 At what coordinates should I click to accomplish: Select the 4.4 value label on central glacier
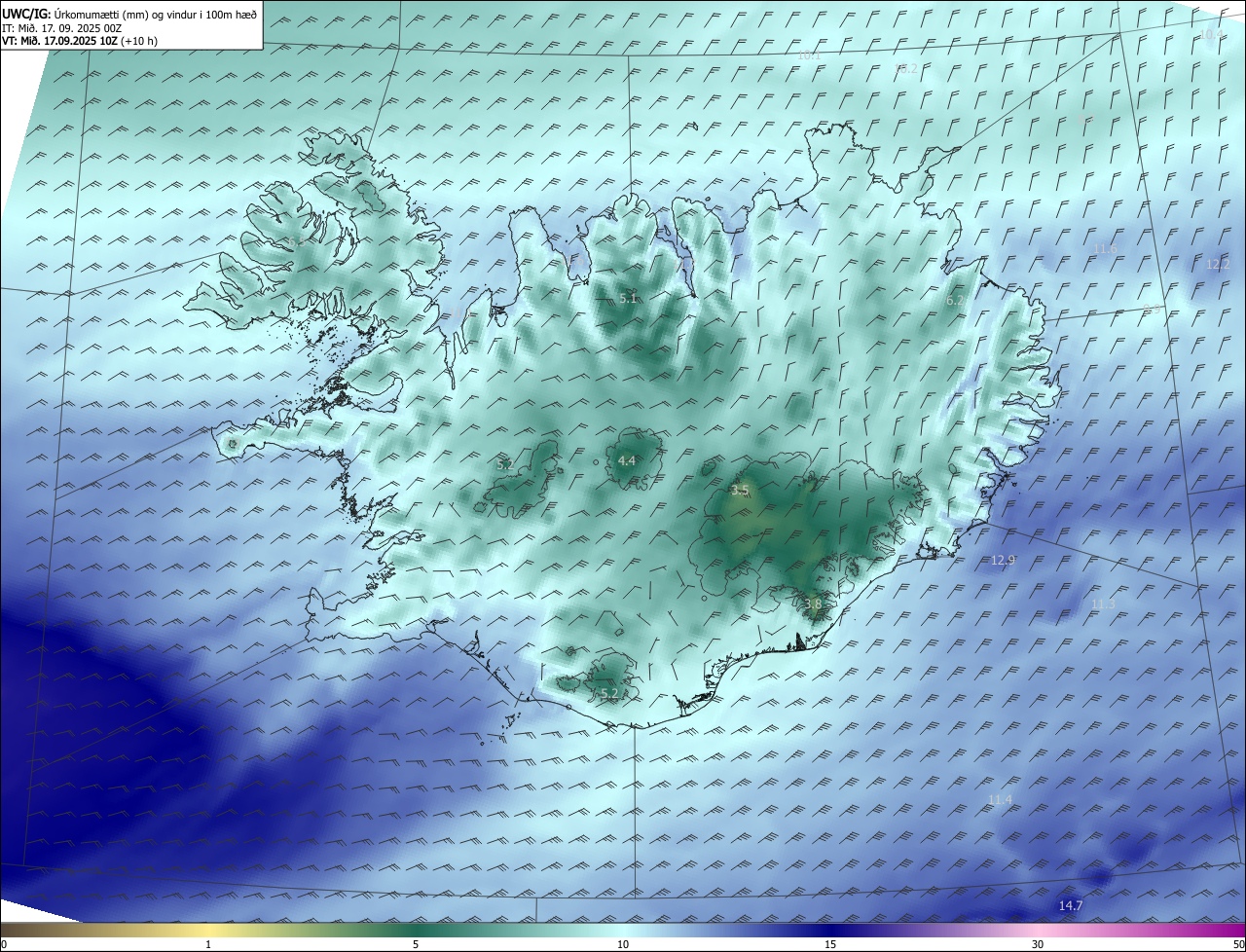coord(627,460)
